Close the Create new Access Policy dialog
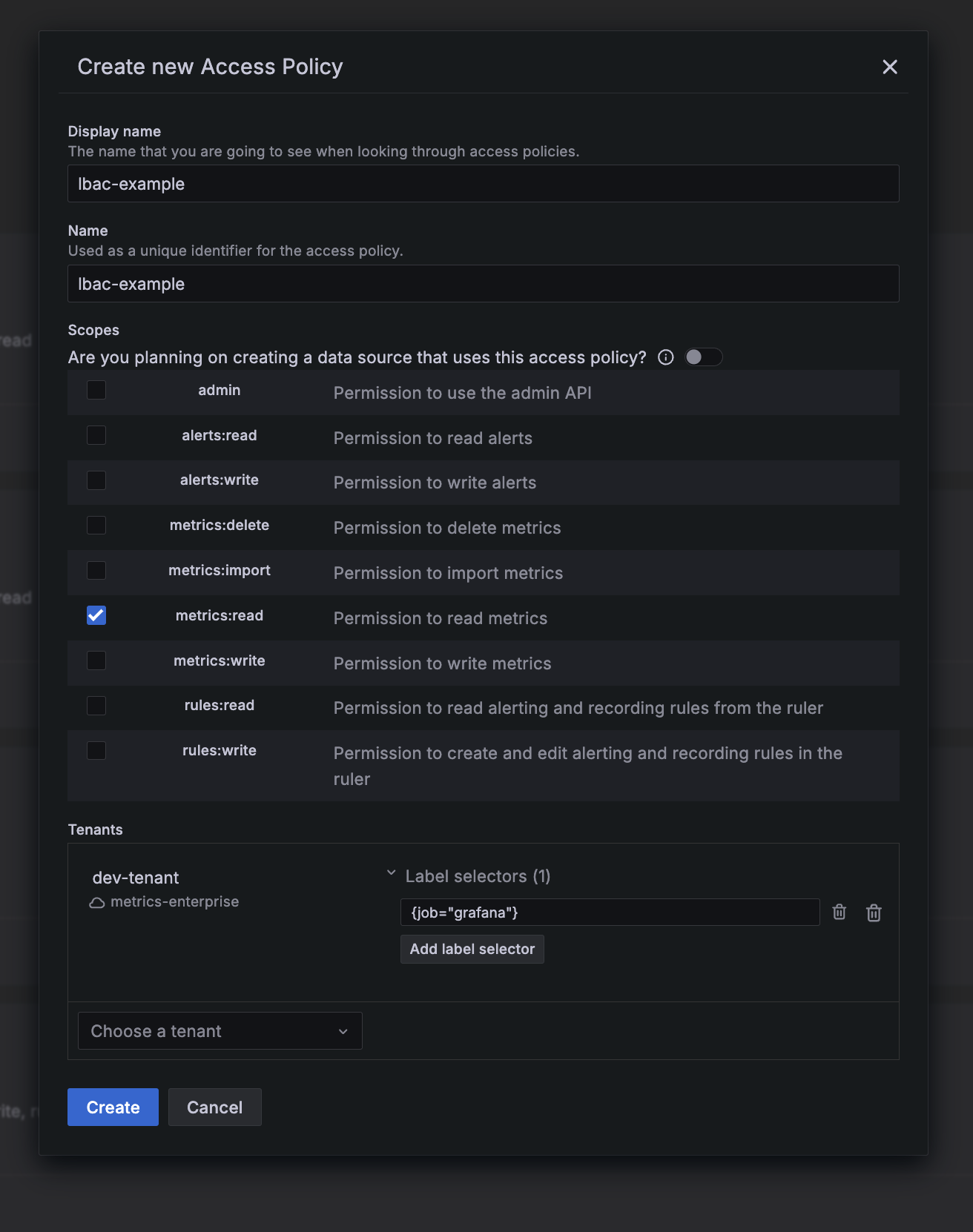Viewport: 973px width, 1232px height. click(890, 67)
